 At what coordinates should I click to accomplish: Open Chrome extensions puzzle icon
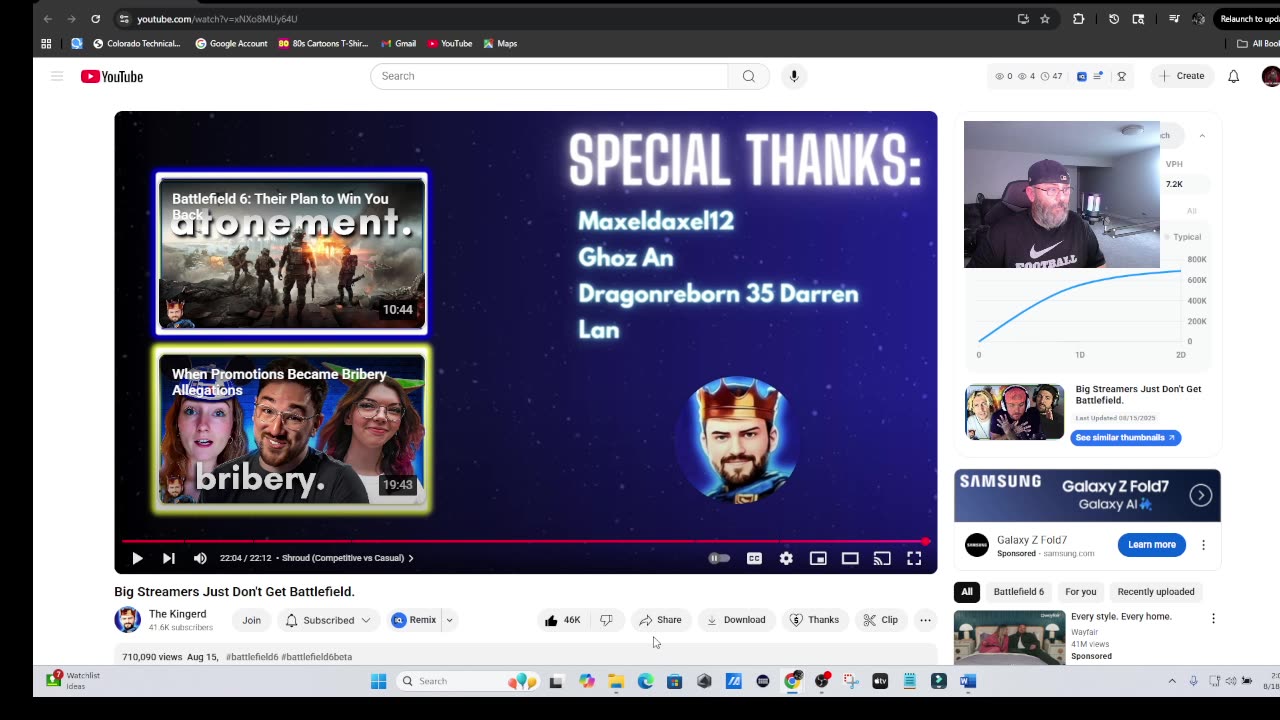tap(1078, 19)
